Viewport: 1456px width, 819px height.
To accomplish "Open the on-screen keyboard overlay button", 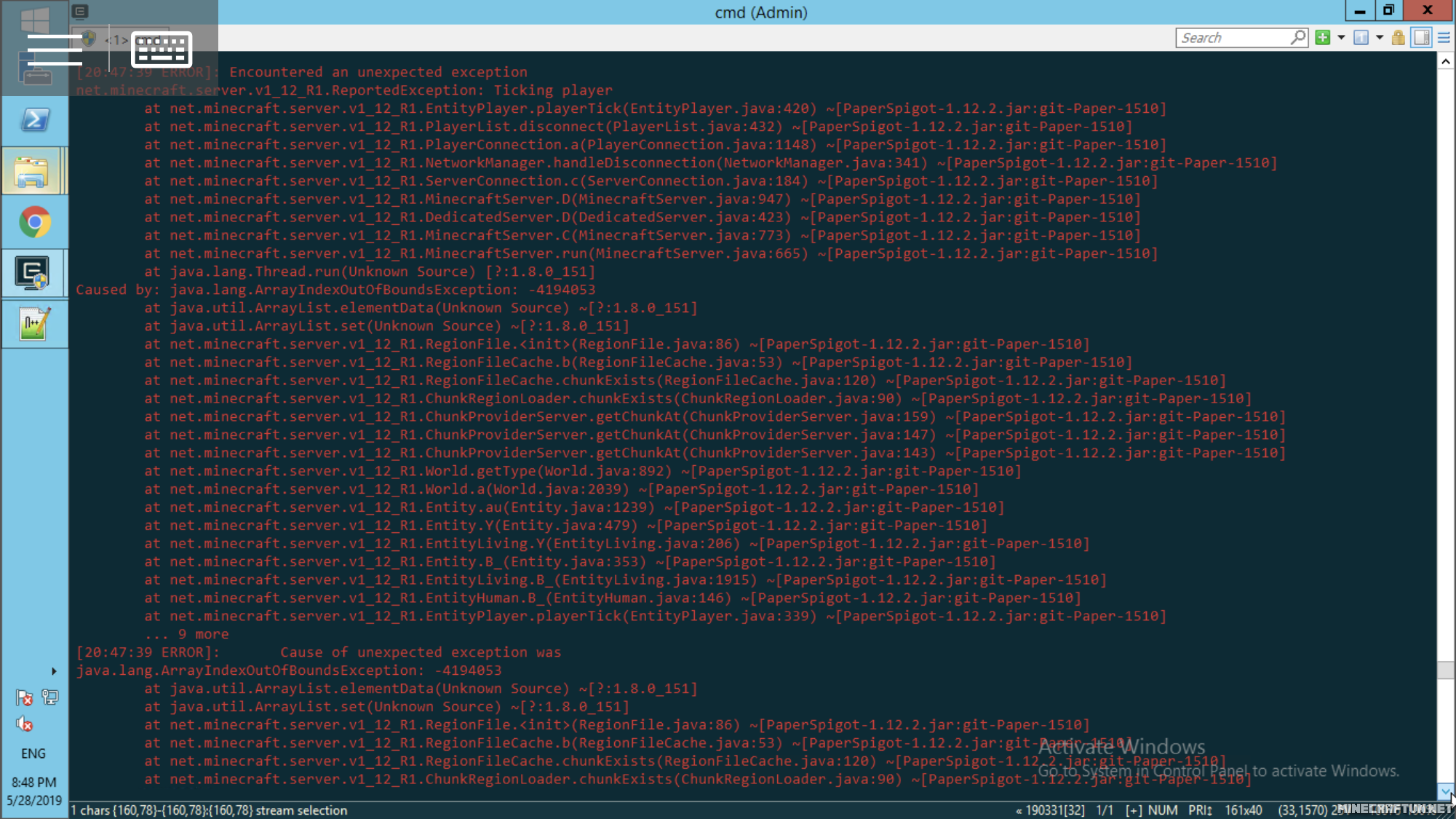I will click(161, 50).
